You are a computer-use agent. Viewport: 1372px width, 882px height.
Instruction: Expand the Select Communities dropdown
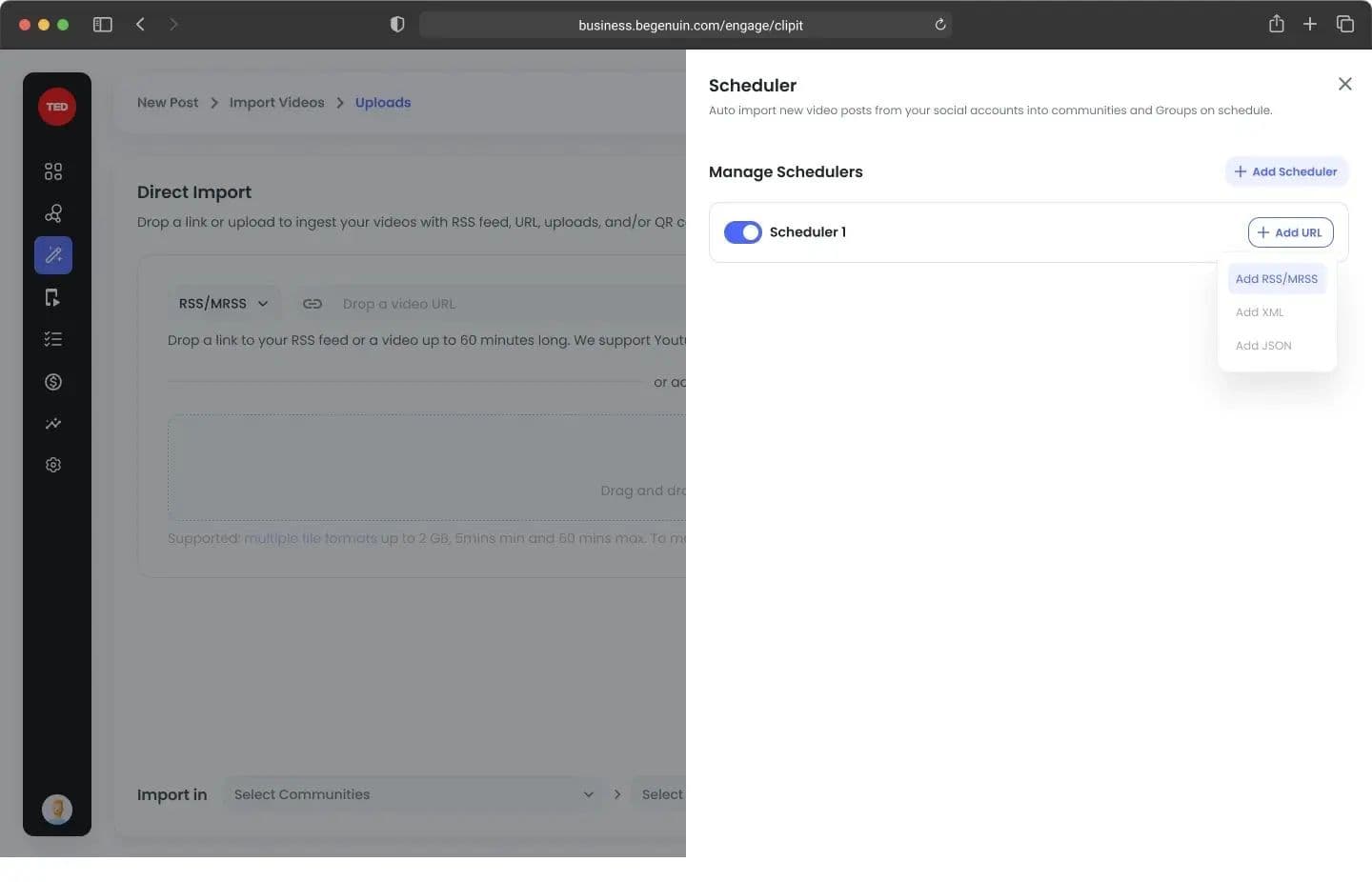coord(413,794)
